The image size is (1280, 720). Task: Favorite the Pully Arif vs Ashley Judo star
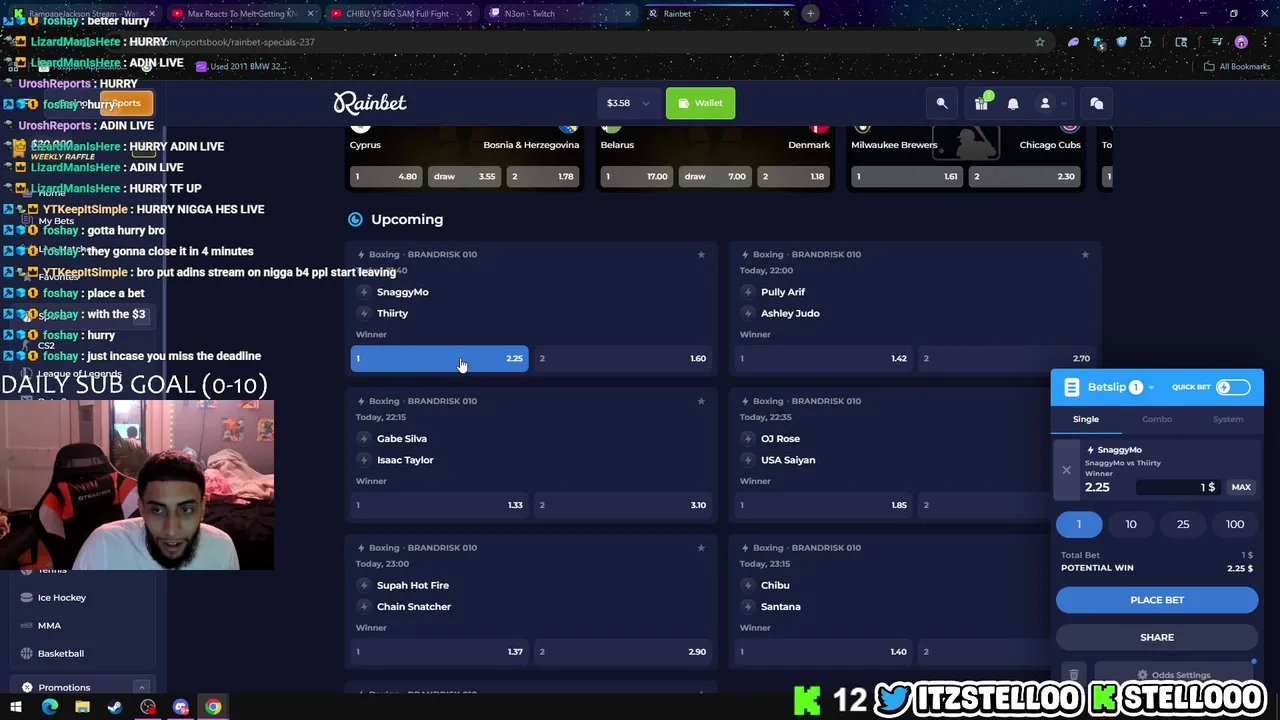(1085, 254)
